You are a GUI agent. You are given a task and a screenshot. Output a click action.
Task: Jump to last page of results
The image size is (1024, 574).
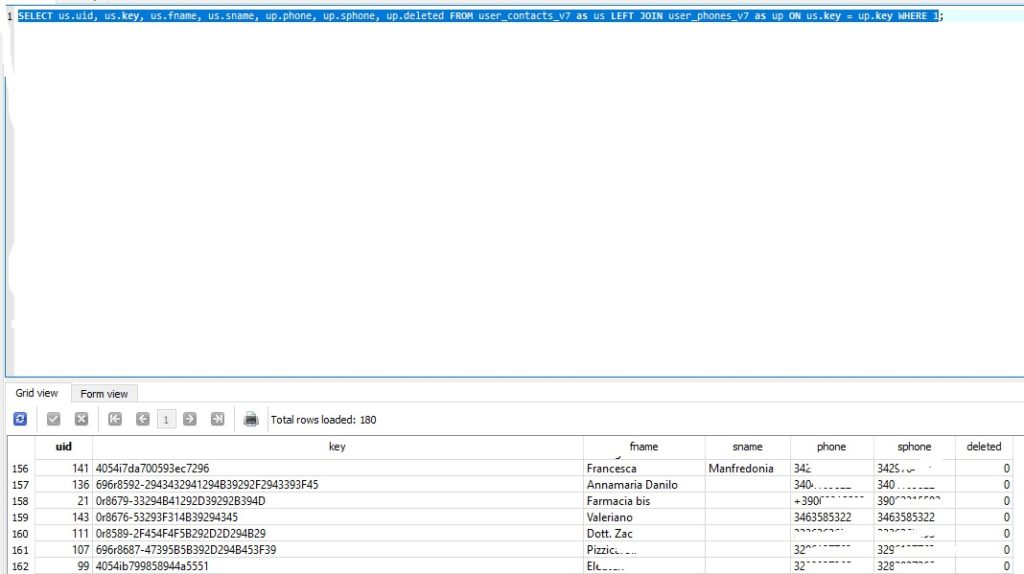click(217, 419)
